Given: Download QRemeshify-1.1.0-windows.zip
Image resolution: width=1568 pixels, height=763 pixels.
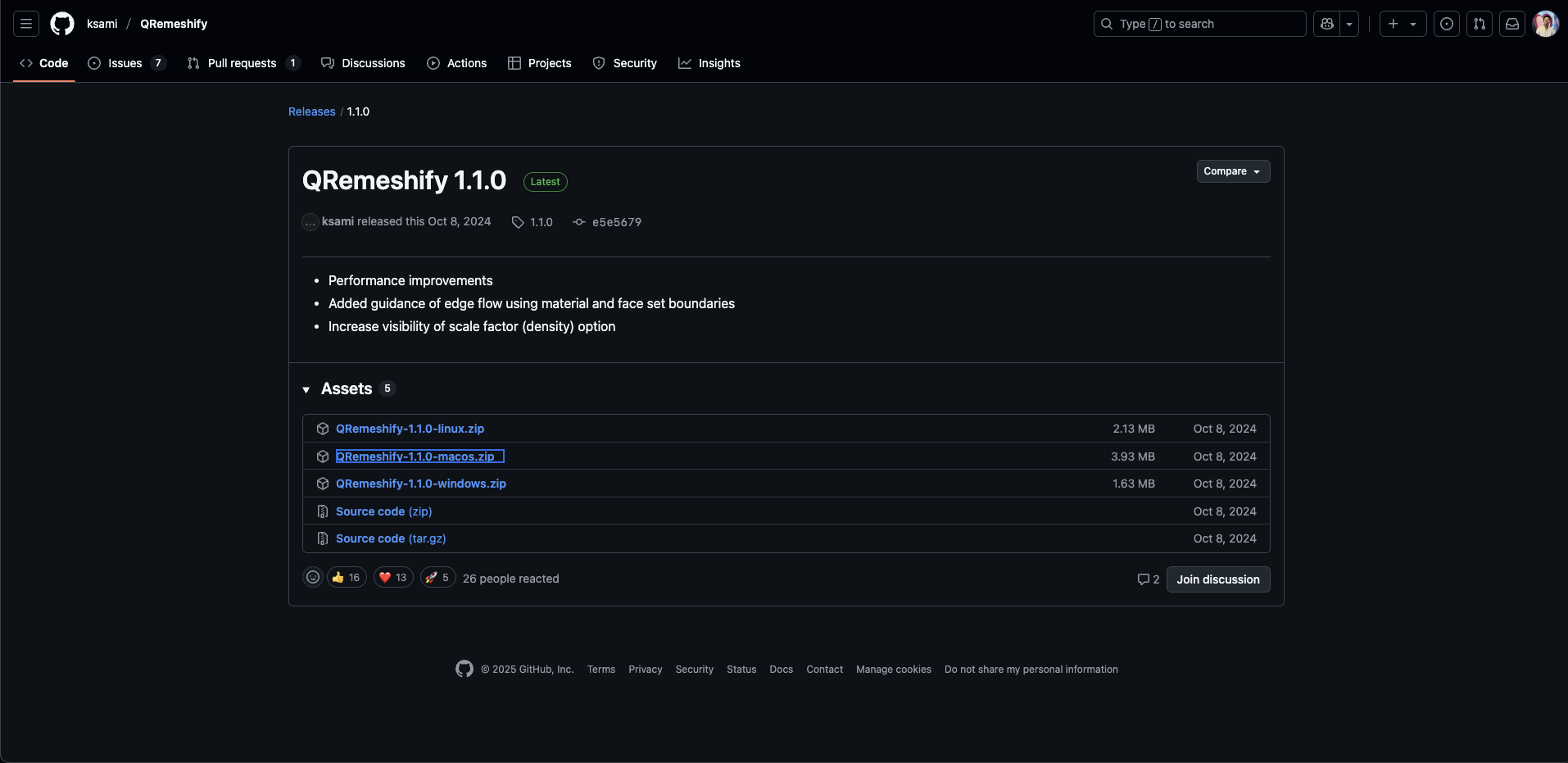Looking at the screenshot, I should 421,484.
